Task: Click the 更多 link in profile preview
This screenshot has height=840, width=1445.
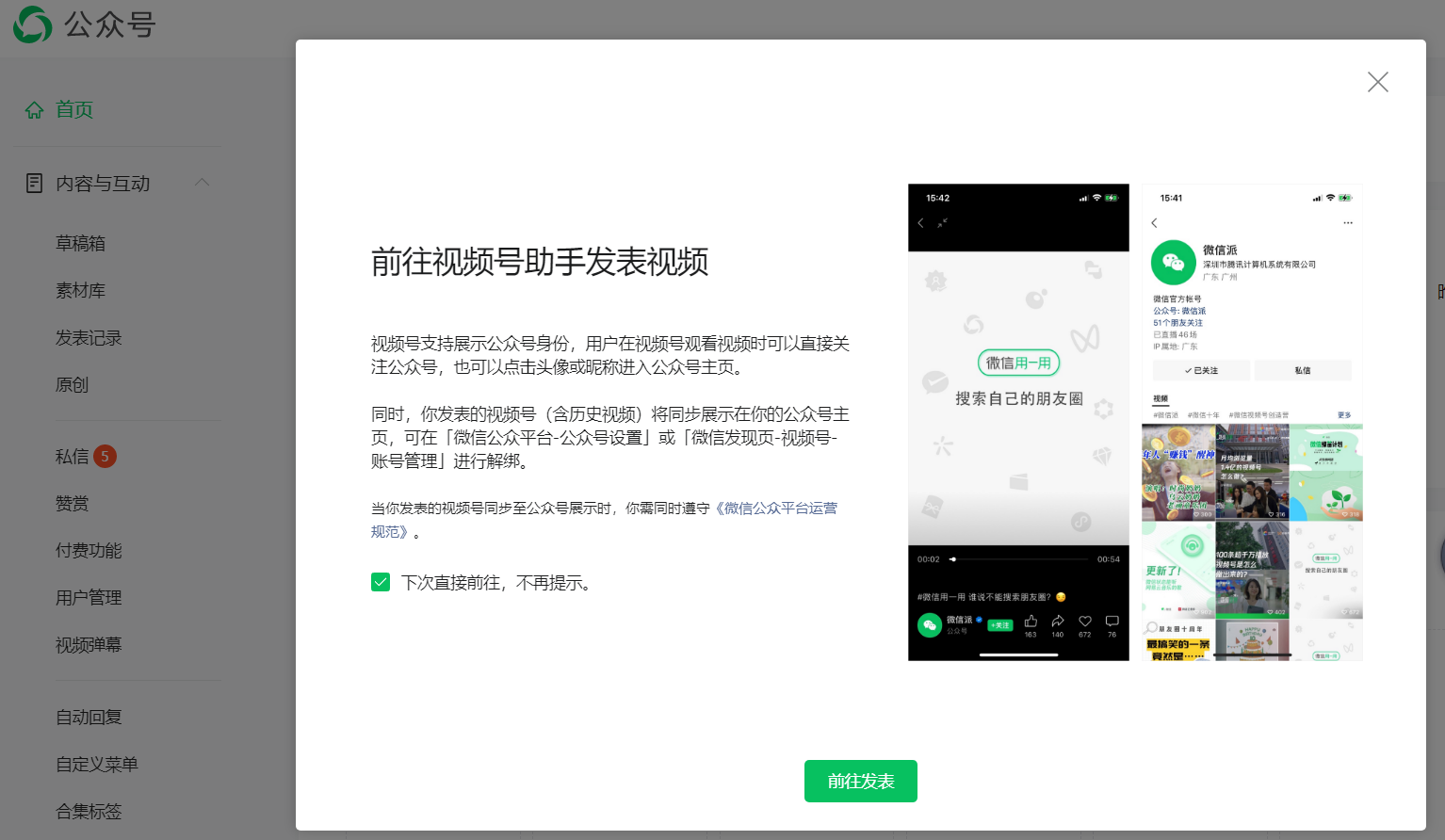Action: pyautogui.click(x=1344, y=415)
